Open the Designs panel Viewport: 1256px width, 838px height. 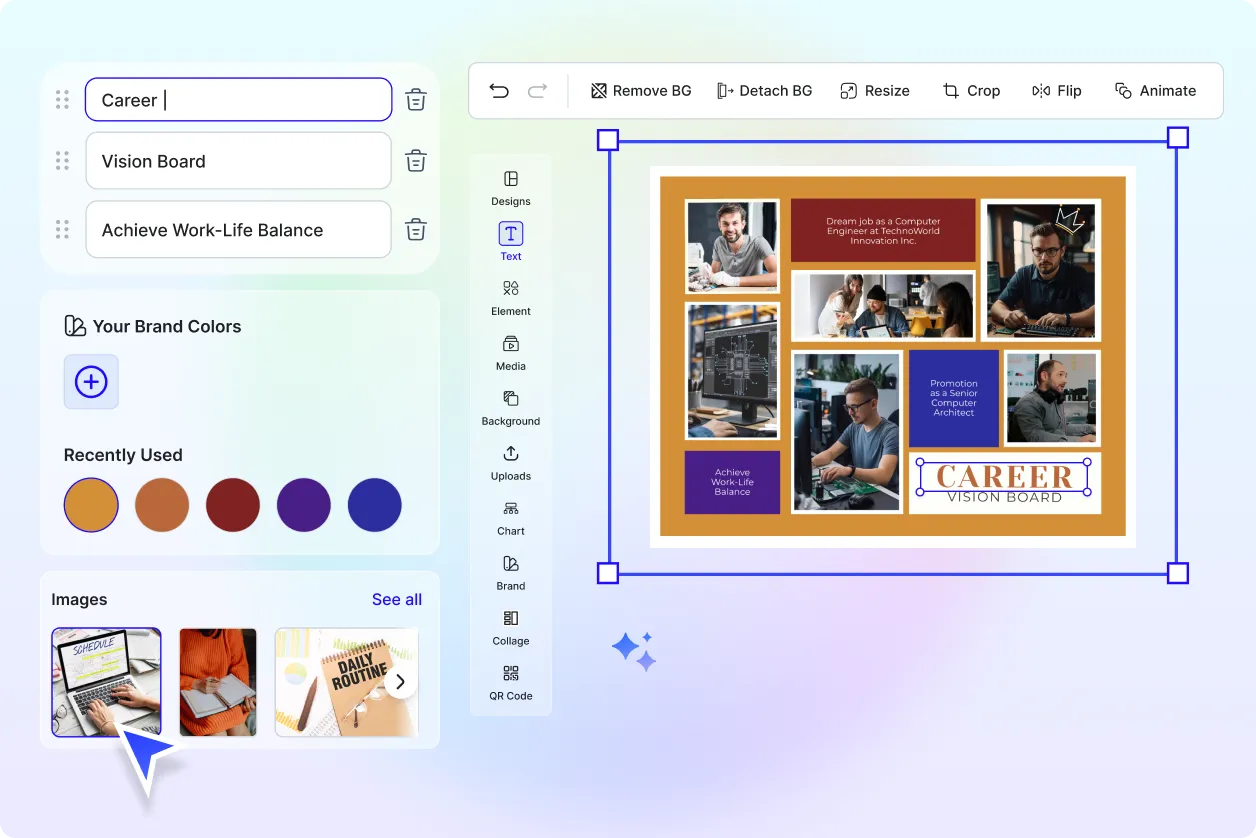pos(511,187)
